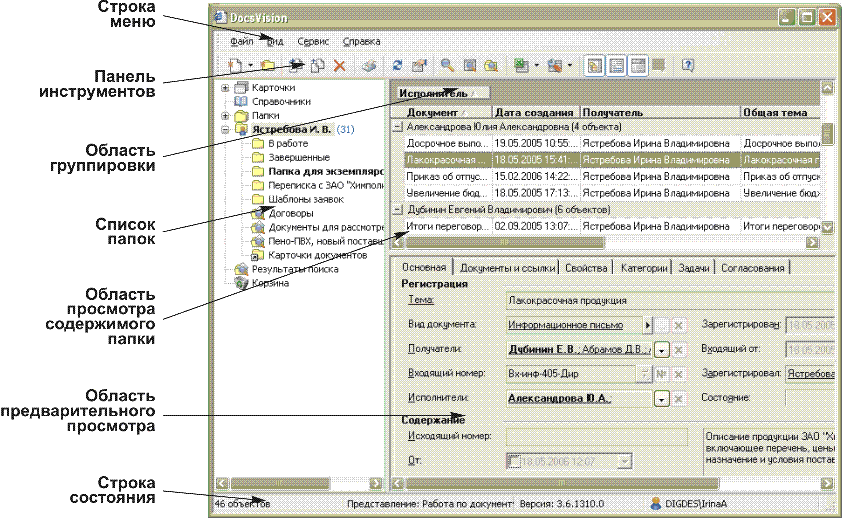Switch to the Задачи tab
The image size is (847, 525).
[x=694, y=268]
